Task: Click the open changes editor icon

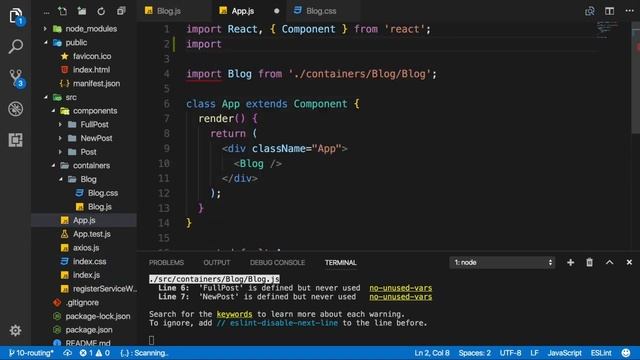Action: [x=590, y=11]
